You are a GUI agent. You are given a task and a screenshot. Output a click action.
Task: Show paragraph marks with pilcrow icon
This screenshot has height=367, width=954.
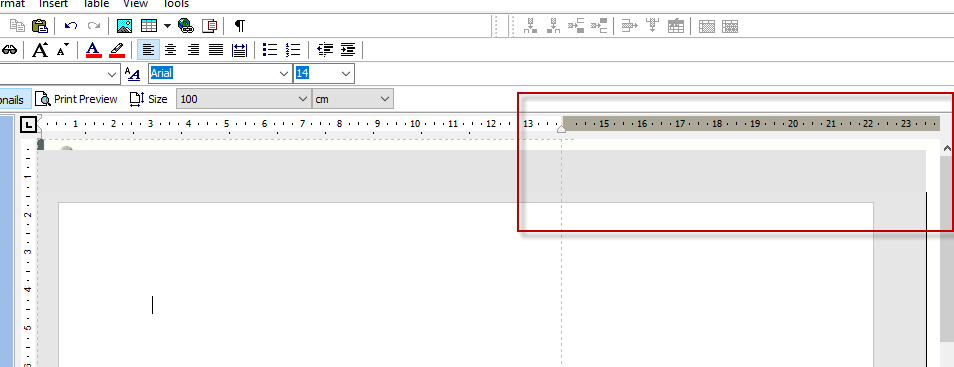(240, 26)
